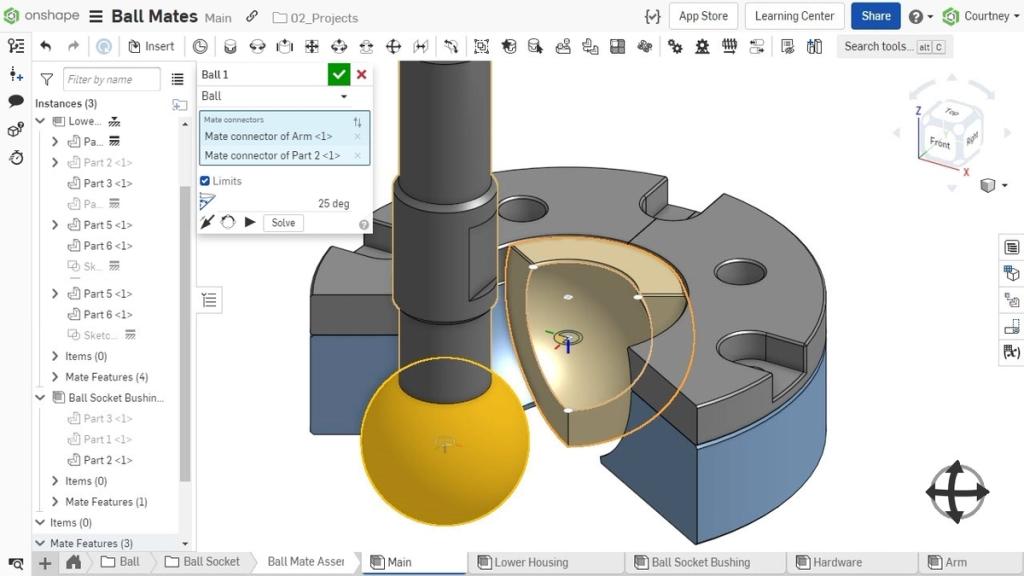Click the Solve button in the mate dialog
1024x576 pixels.
coord(283,222)
